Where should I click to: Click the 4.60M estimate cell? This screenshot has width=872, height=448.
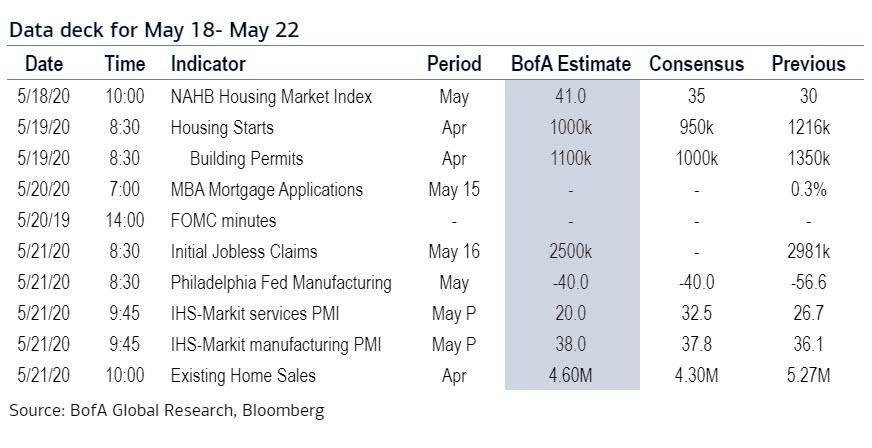pyautogui.click(x=571, y=376)
